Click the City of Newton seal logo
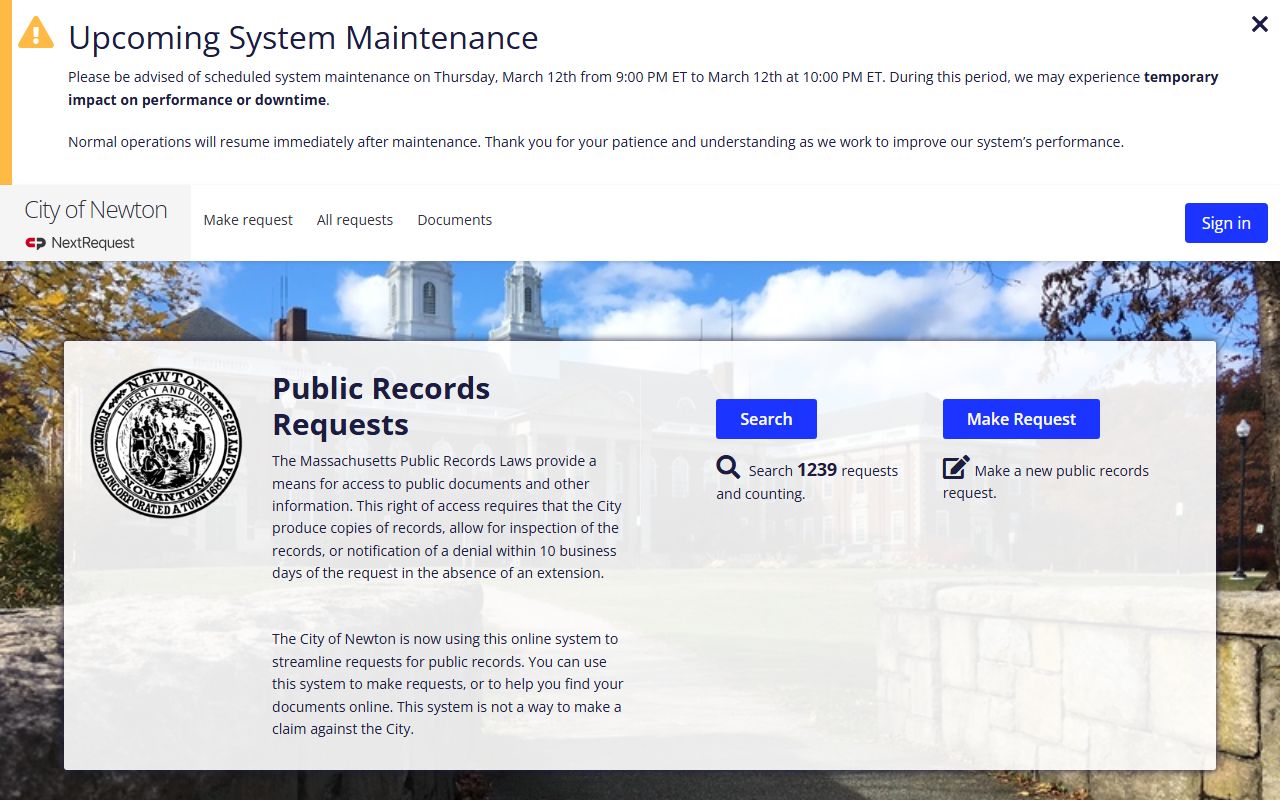This screenshot has height=800, width=1280. coord(166,444)
